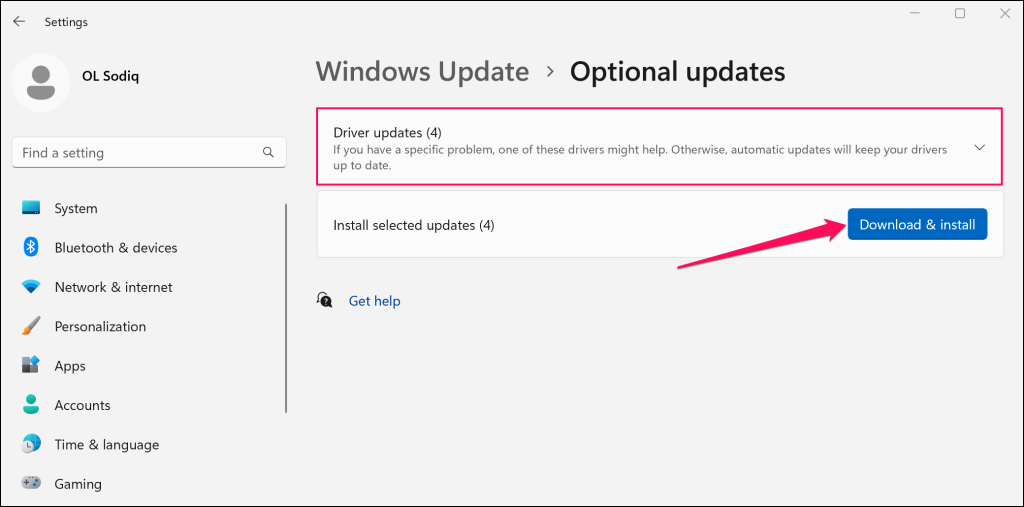Click the user profile avatar picture

point(41,82)
